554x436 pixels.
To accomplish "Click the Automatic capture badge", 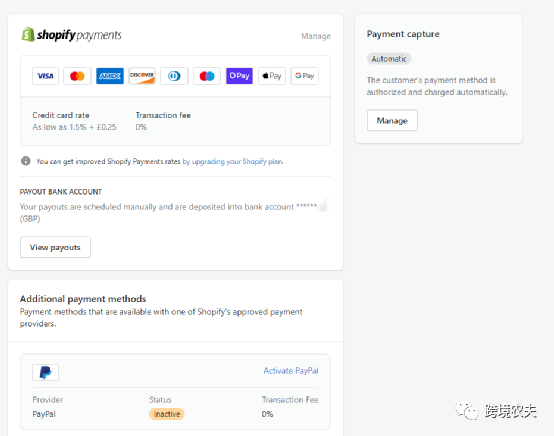I will pyautogui.click(x=389, y=59).
